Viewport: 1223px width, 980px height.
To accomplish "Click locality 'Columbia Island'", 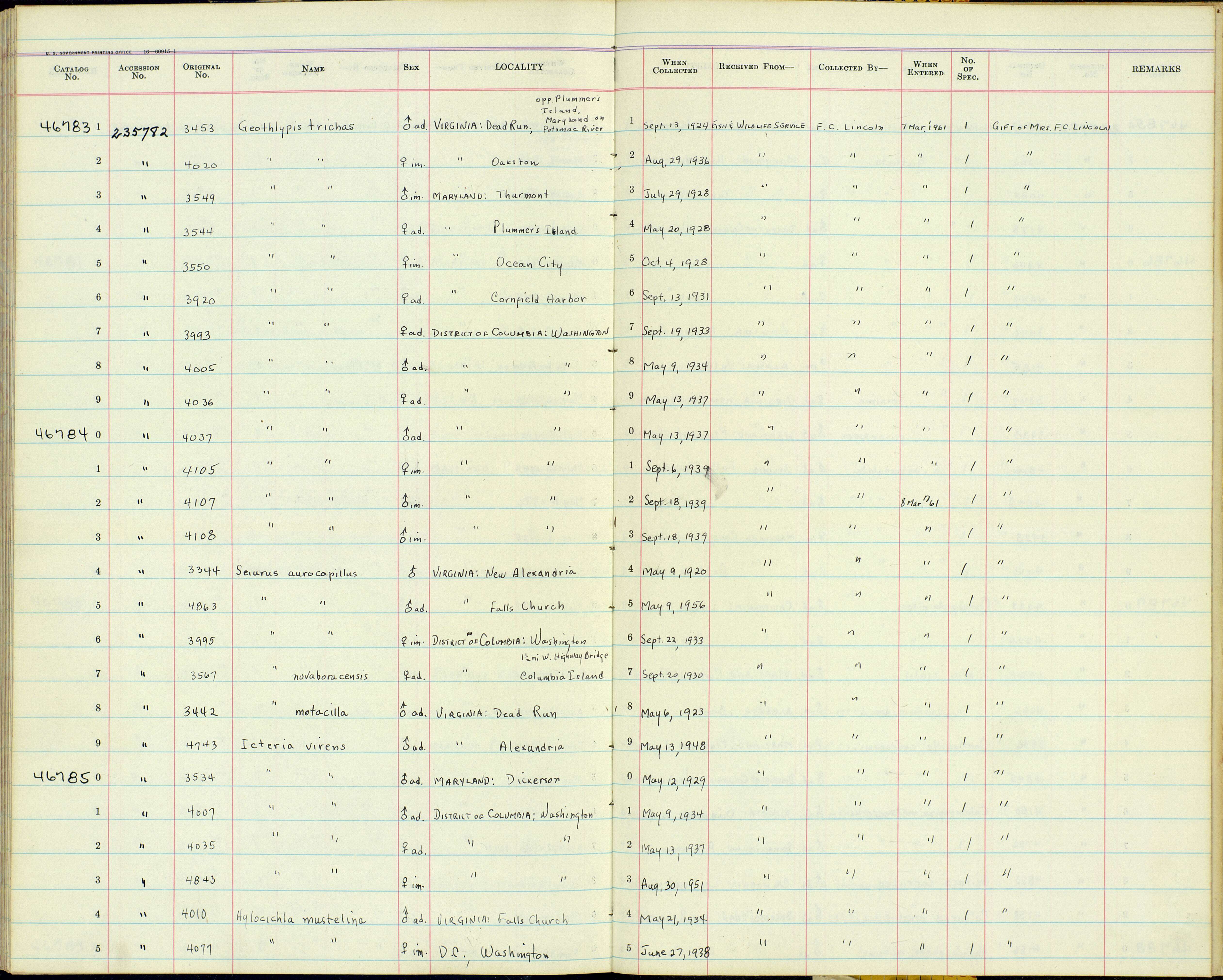I will click(x=562, y=676).
